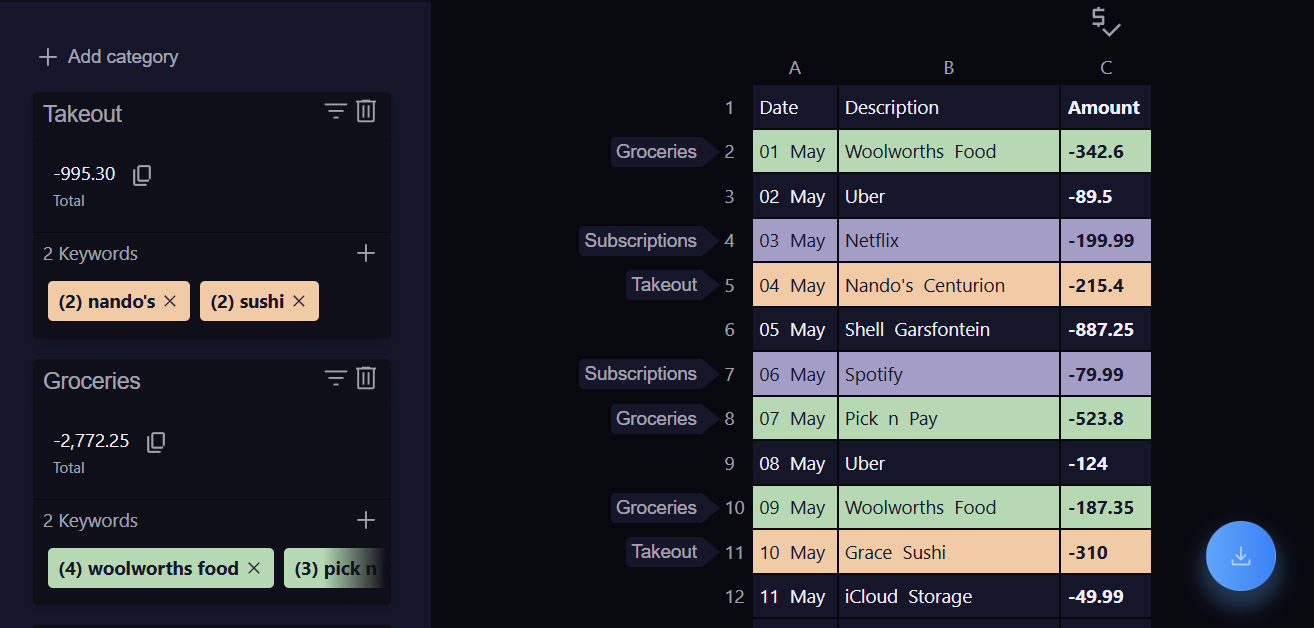Select the Netflix description cell
The image size is (1314, 628).
point(949,241)
